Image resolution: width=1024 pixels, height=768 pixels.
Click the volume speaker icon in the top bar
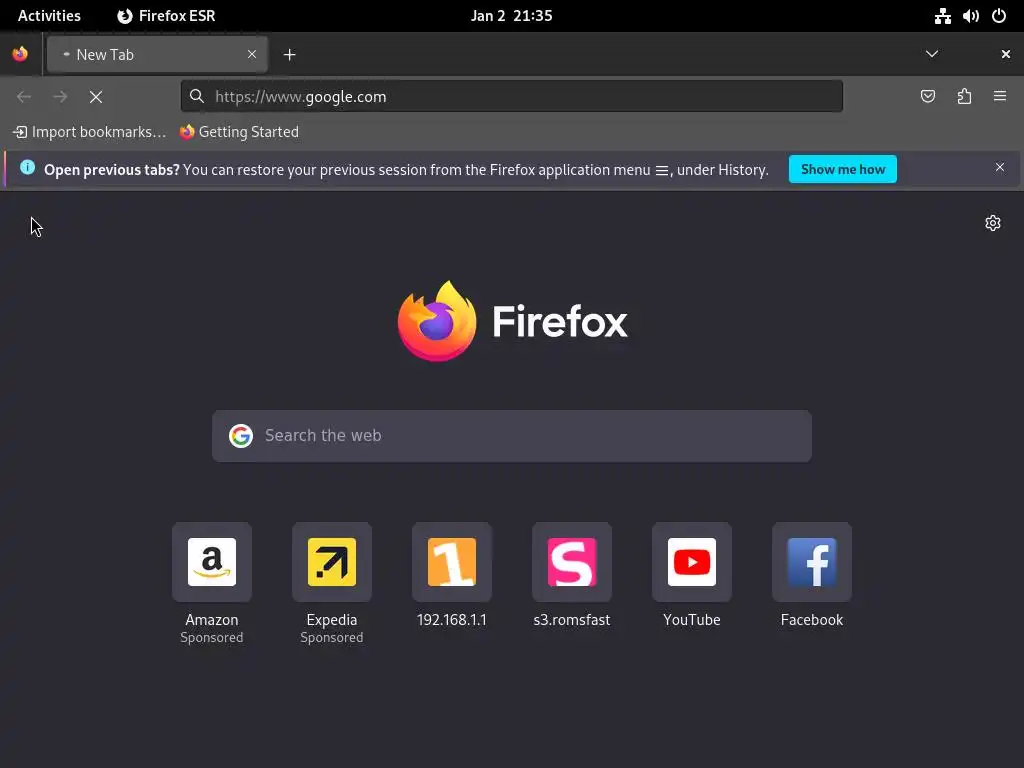[x=970, y=16]
